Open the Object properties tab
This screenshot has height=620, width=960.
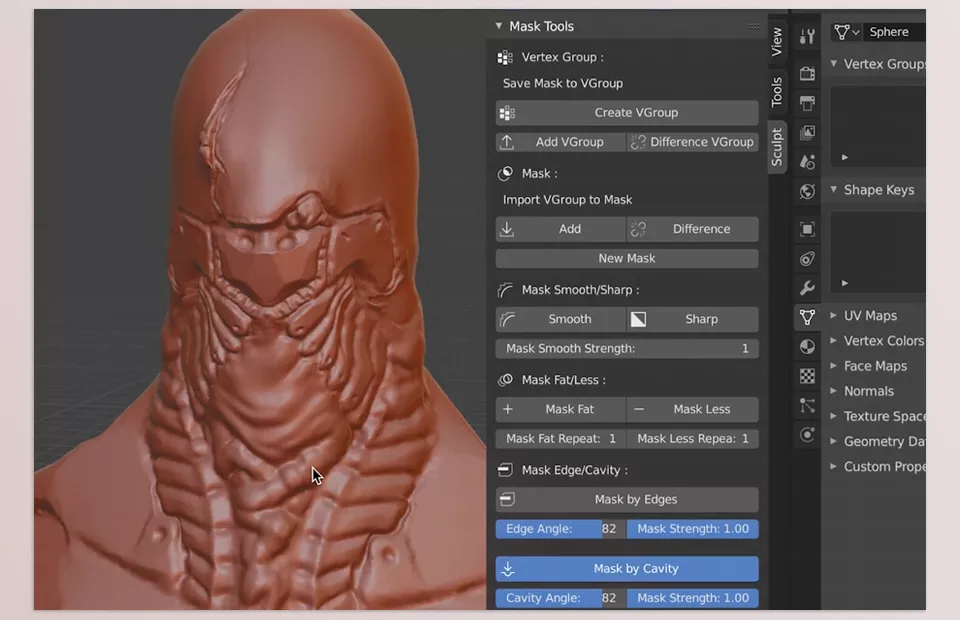point(807,229)
